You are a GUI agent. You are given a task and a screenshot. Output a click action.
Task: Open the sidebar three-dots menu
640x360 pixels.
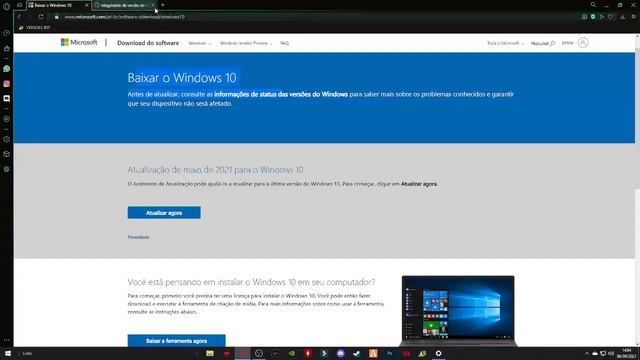click(x=7, y=340)
